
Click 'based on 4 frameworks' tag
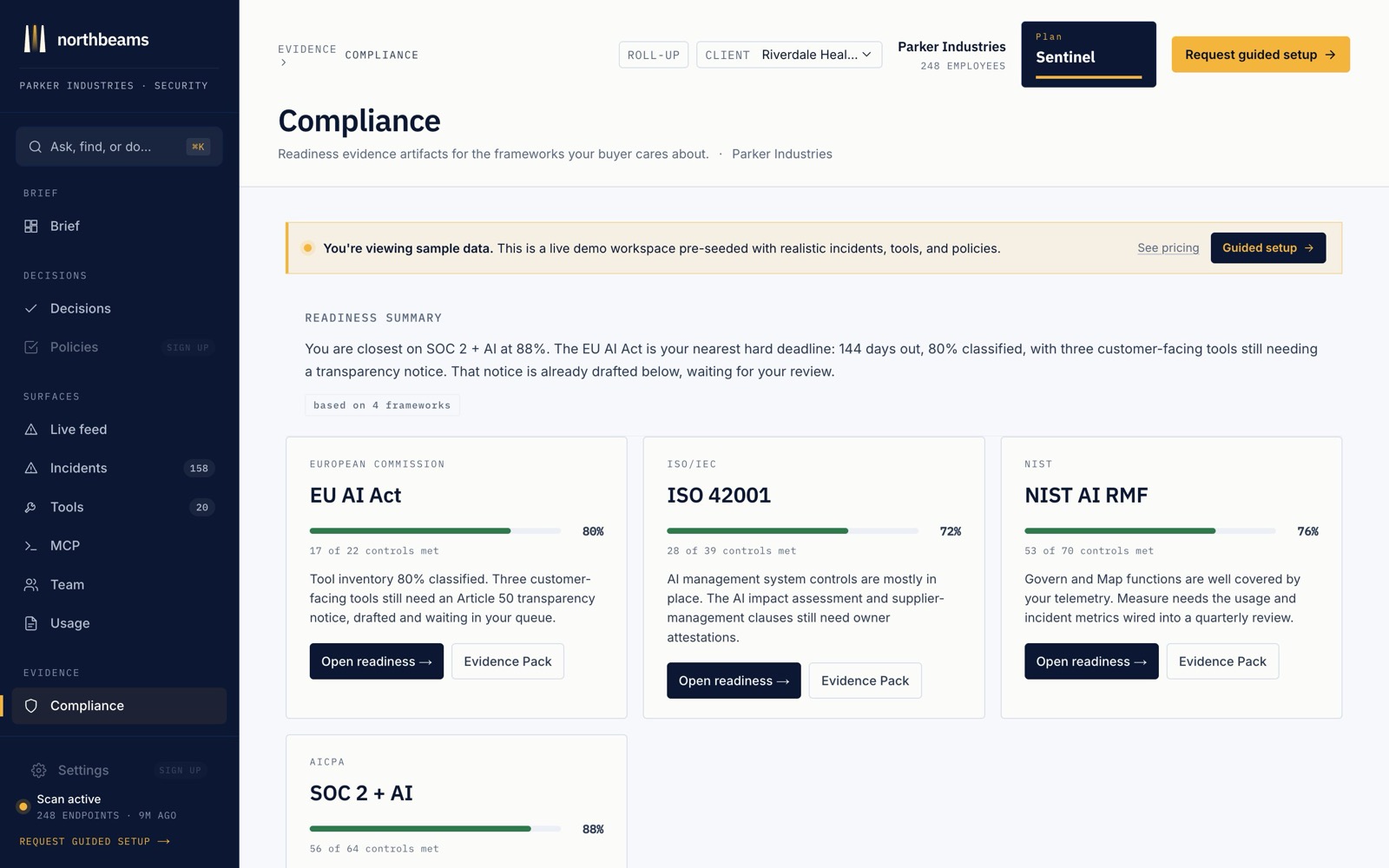[x=382, y=405]
